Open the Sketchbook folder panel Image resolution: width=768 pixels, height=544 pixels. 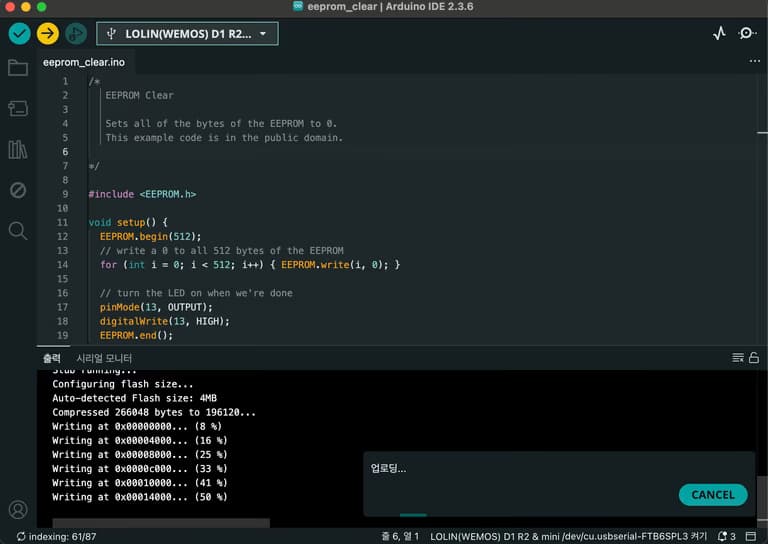click(18, 68)
